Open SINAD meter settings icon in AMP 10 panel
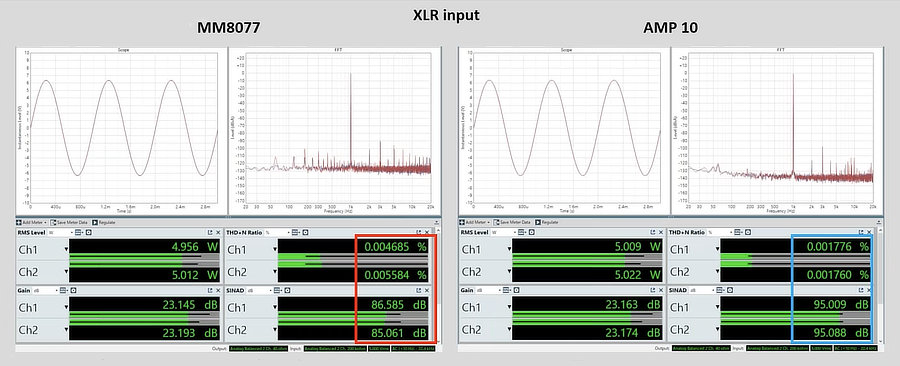Screen dimensions: 900x366 tap(719, 290)
